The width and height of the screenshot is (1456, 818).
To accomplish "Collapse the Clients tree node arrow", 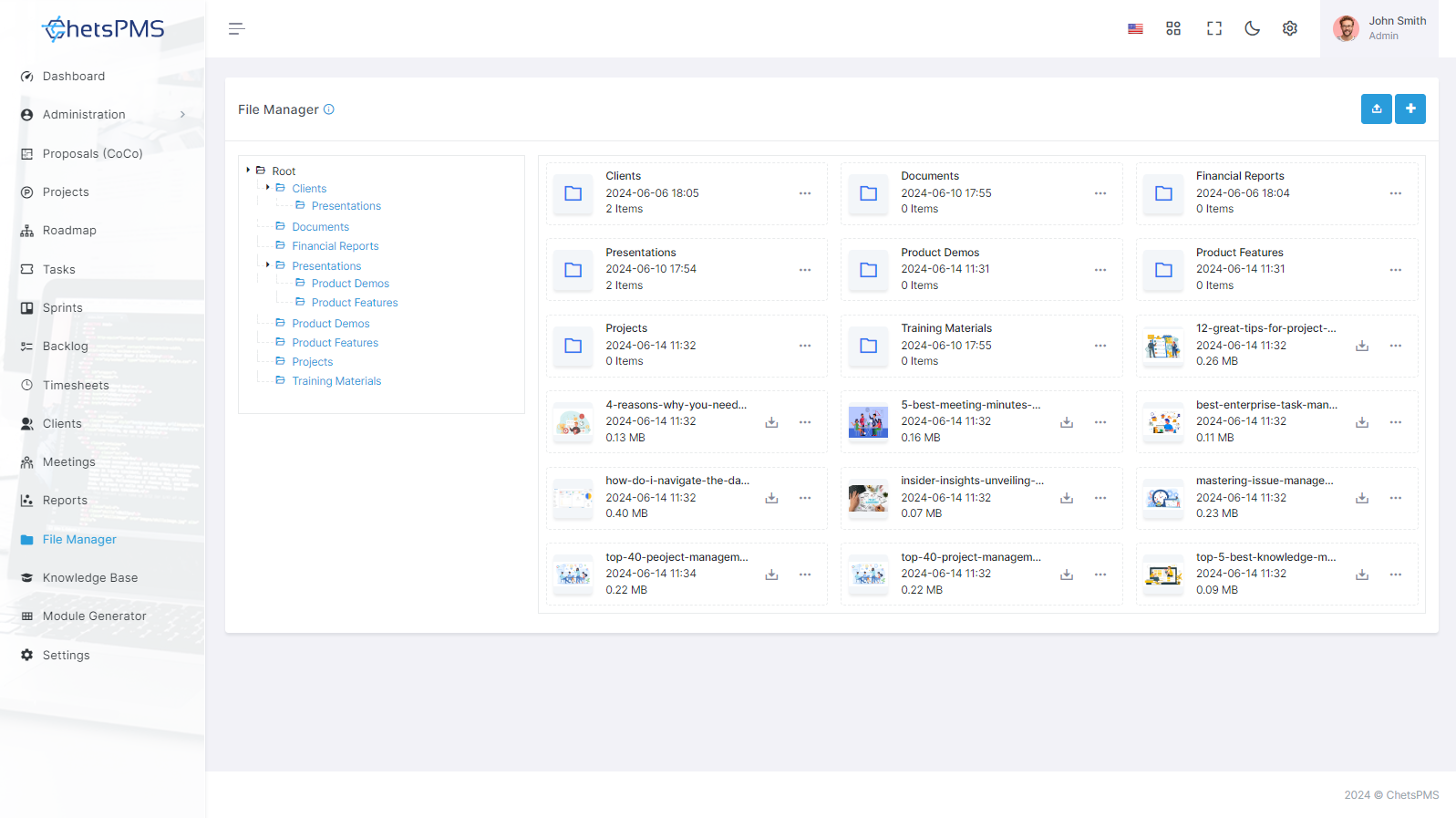I will (267, 188).
